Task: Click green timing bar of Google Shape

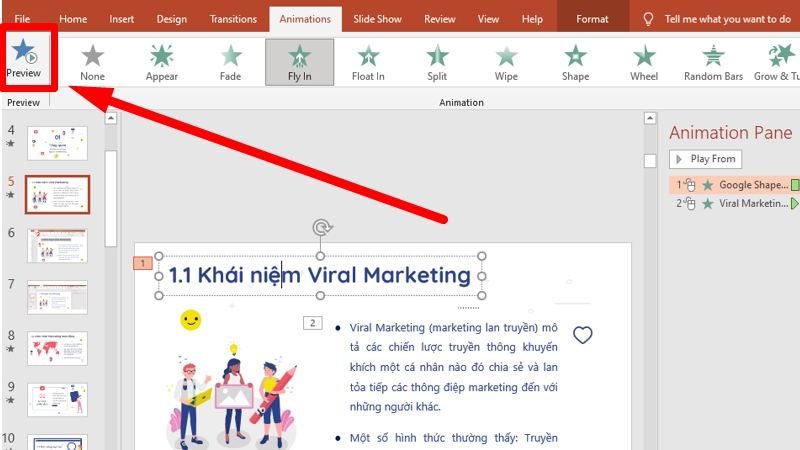Action: pyautogui.click(x=795, y=185)
